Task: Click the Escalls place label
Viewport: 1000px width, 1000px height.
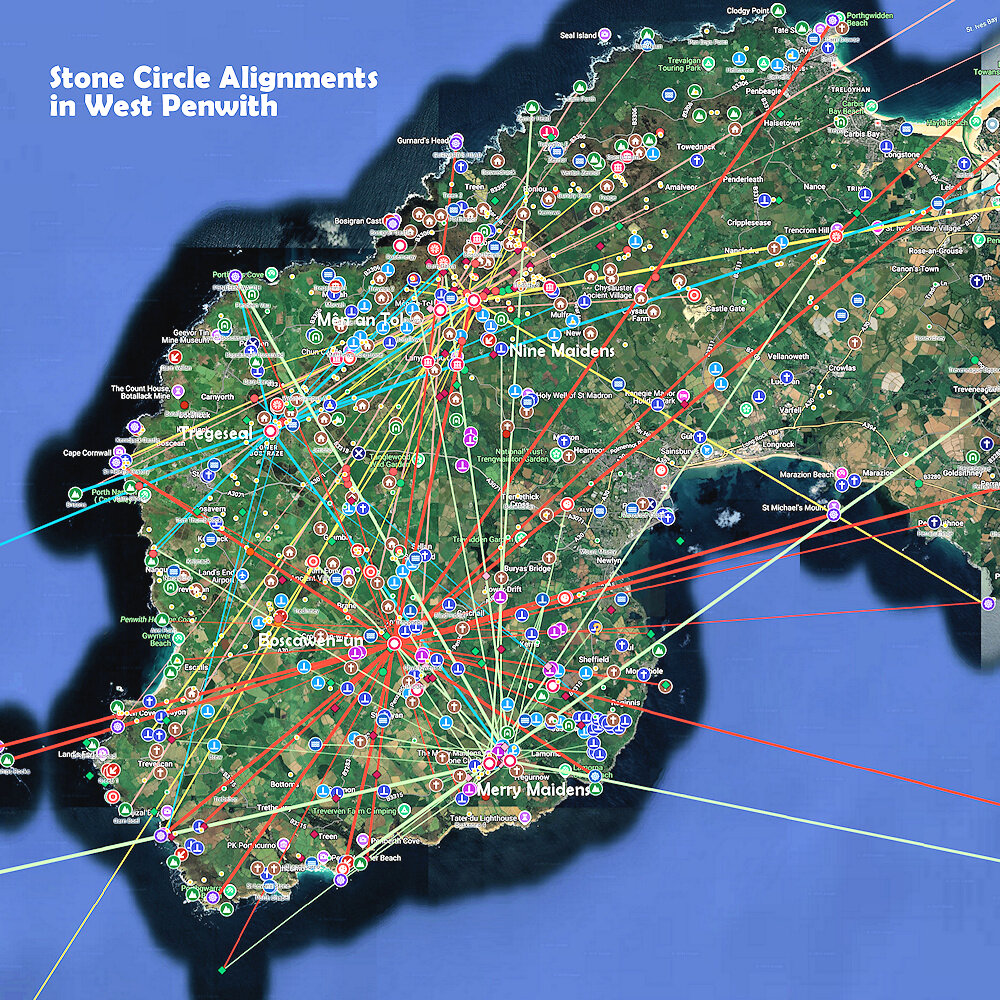Action: [196, 667]
